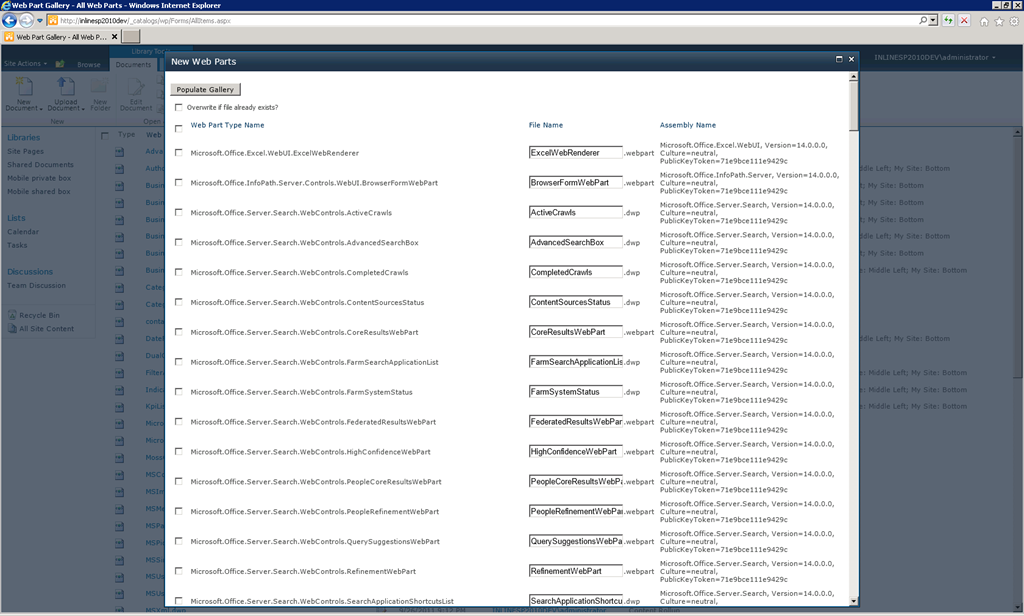Click the Edit Document ribbon icon
This screenshot has width=1024, height=616.
tap(136, 93)
